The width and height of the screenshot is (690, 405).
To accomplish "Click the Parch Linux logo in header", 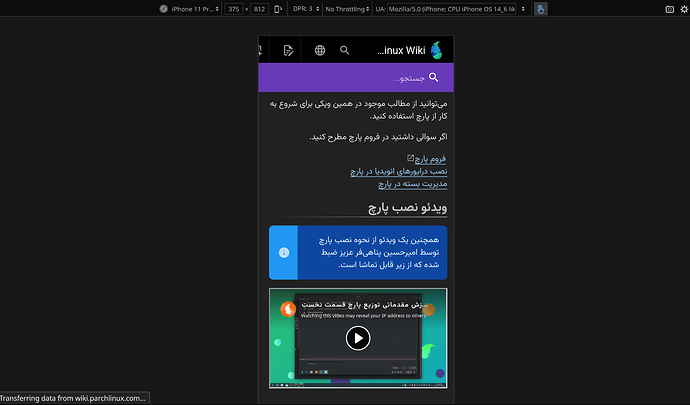I will (436, 50).
